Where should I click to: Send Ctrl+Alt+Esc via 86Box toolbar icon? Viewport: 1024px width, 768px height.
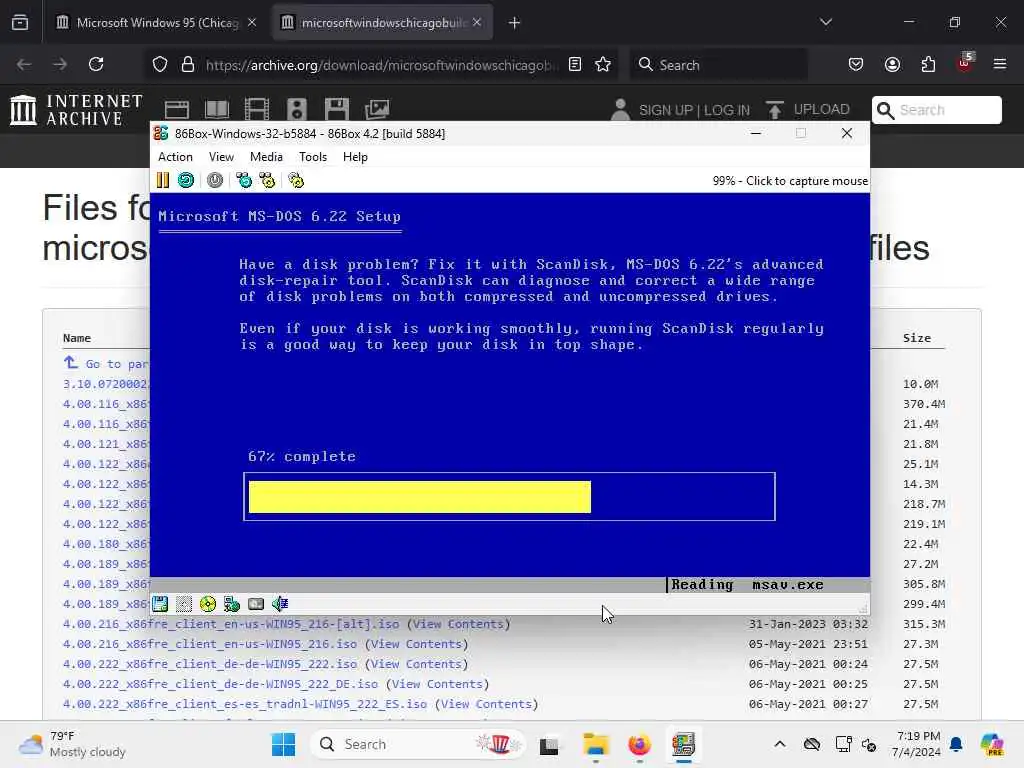coord(267,180)
